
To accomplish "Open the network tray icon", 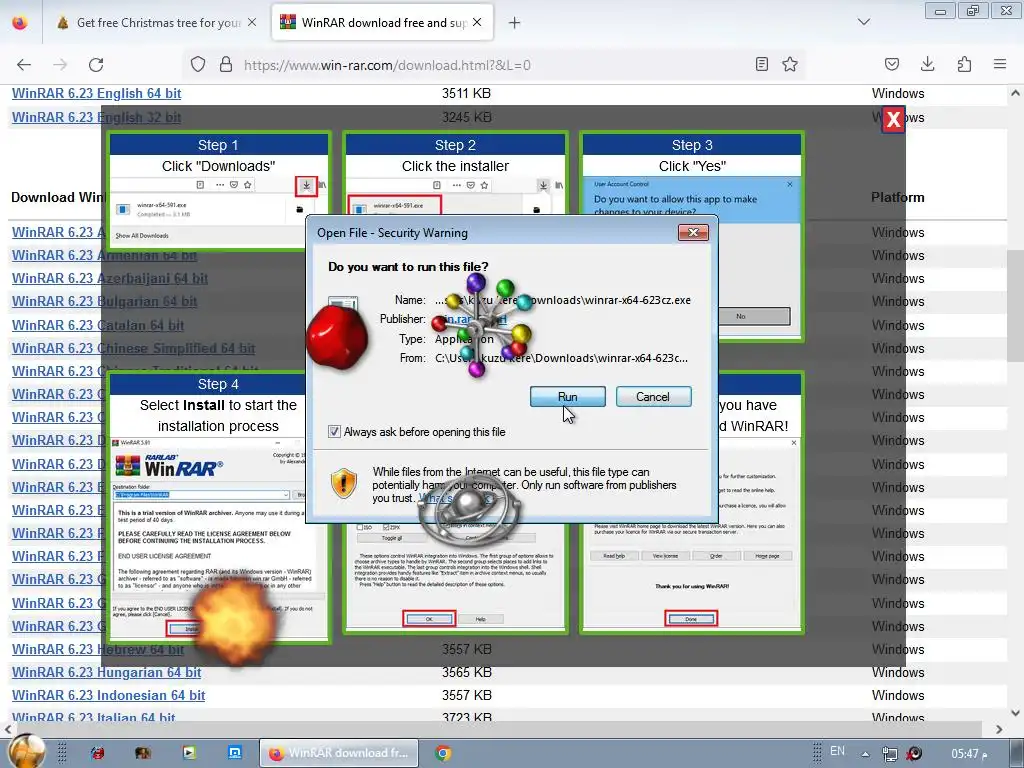I will [x=889, y=754].
